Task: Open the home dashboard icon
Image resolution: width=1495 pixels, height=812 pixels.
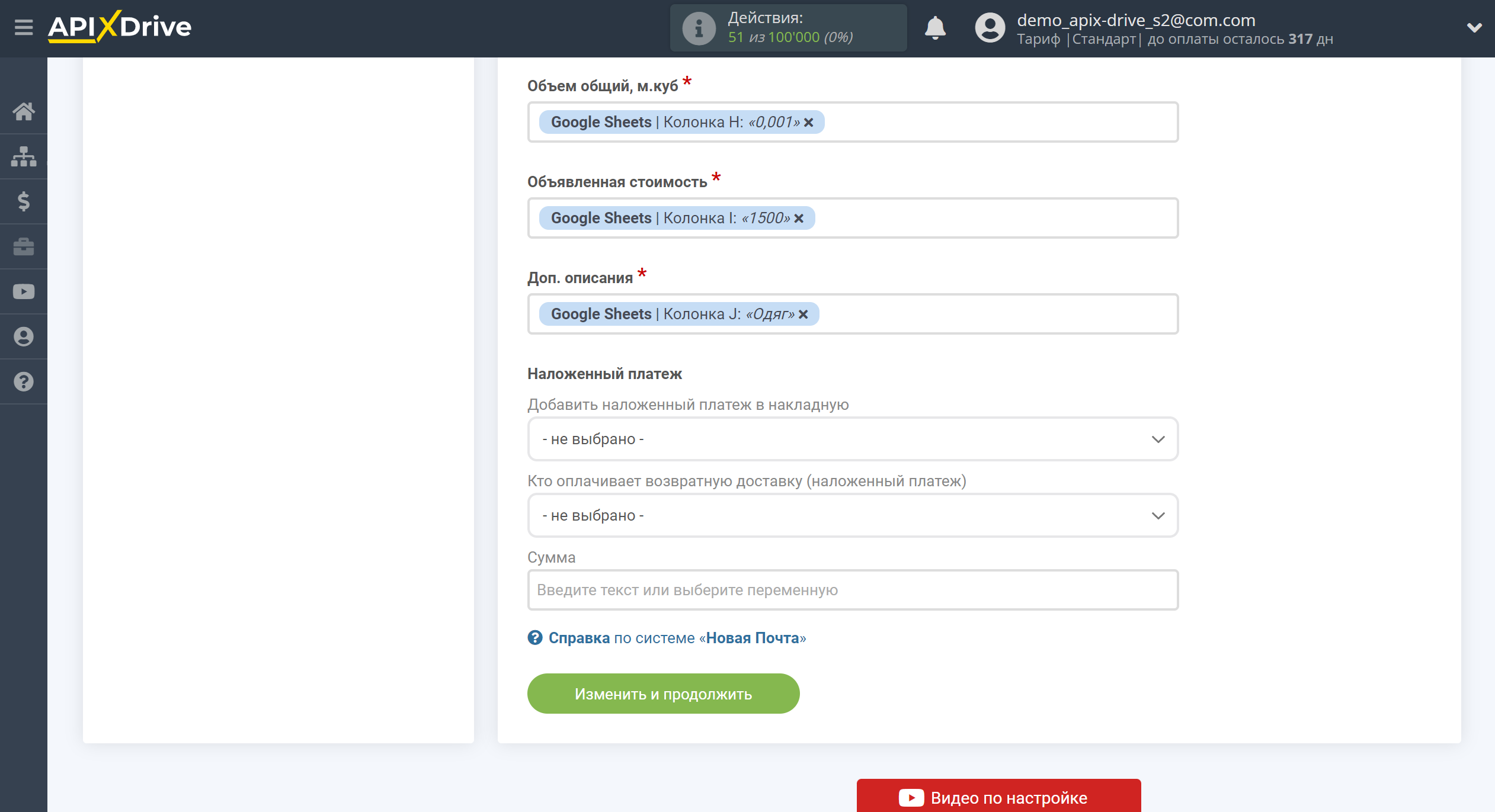Action: point(24,111)
